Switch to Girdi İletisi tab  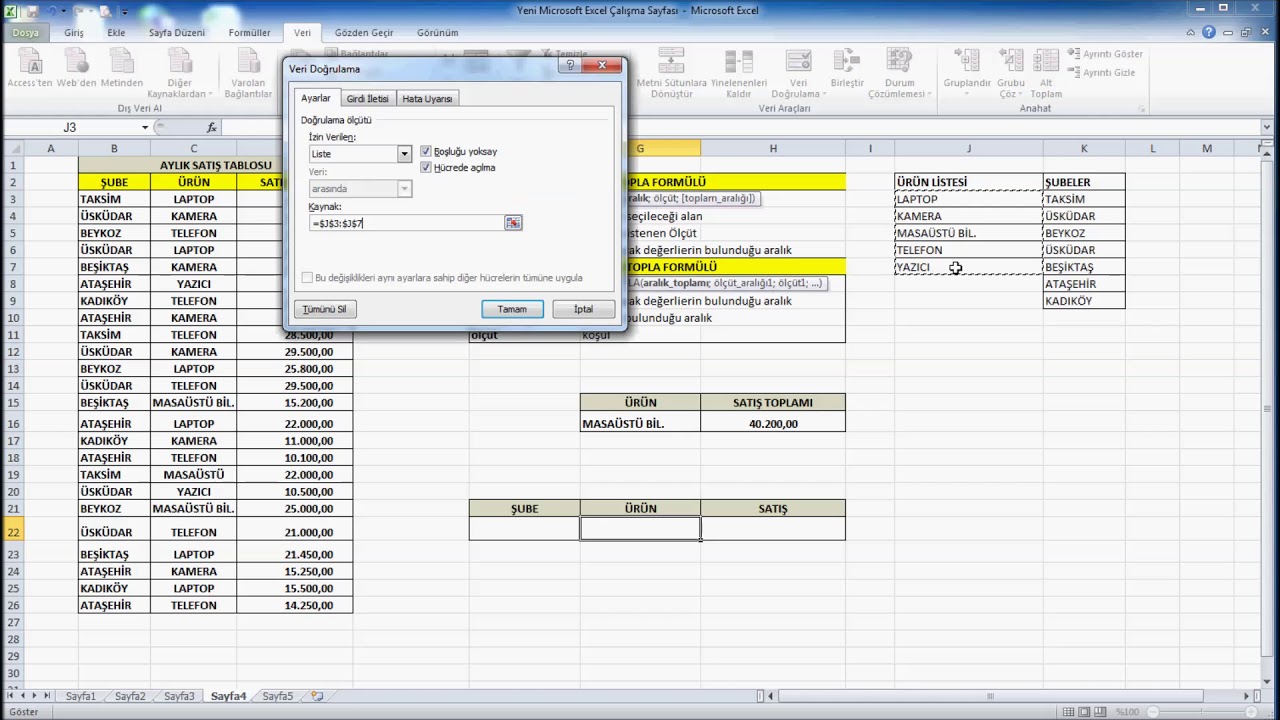367,99
